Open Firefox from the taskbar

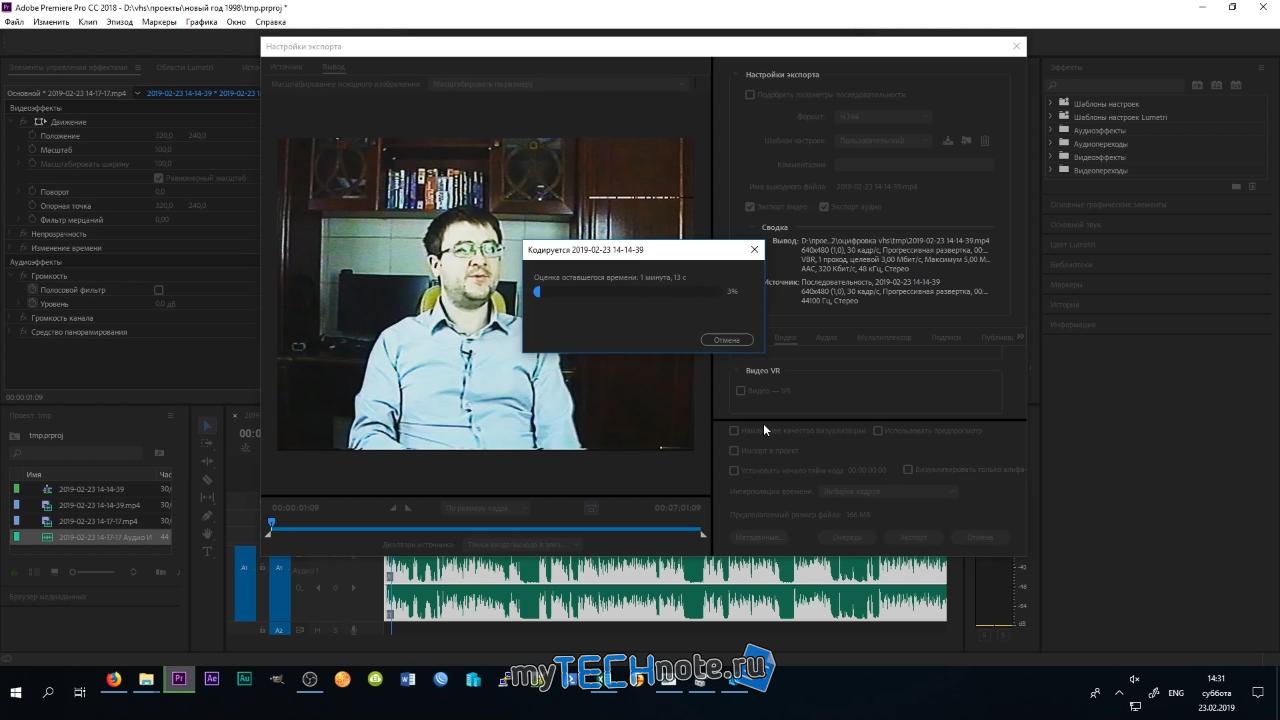click(113, 679)
